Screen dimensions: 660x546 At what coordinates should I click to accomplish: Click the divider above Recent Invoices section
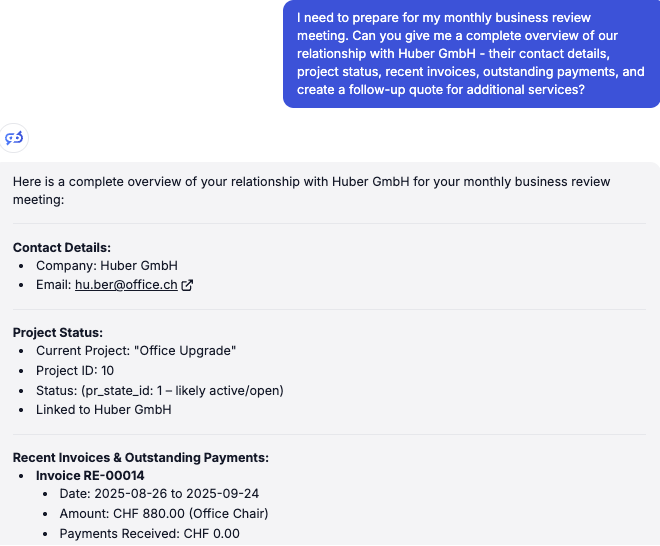point(330,434)
